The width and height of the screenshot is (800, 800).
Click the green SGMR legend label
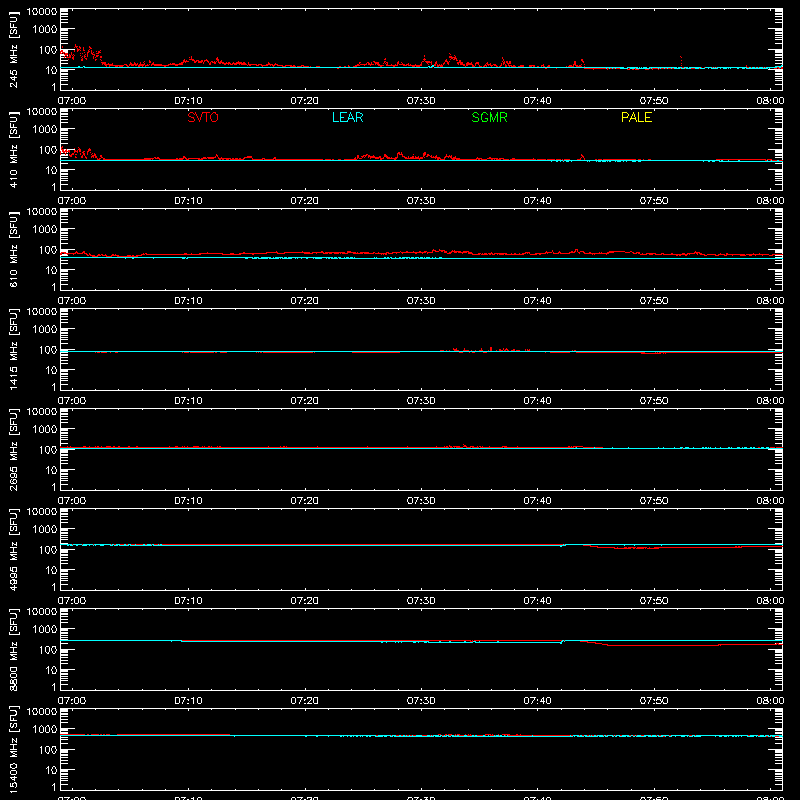[489, 117]
